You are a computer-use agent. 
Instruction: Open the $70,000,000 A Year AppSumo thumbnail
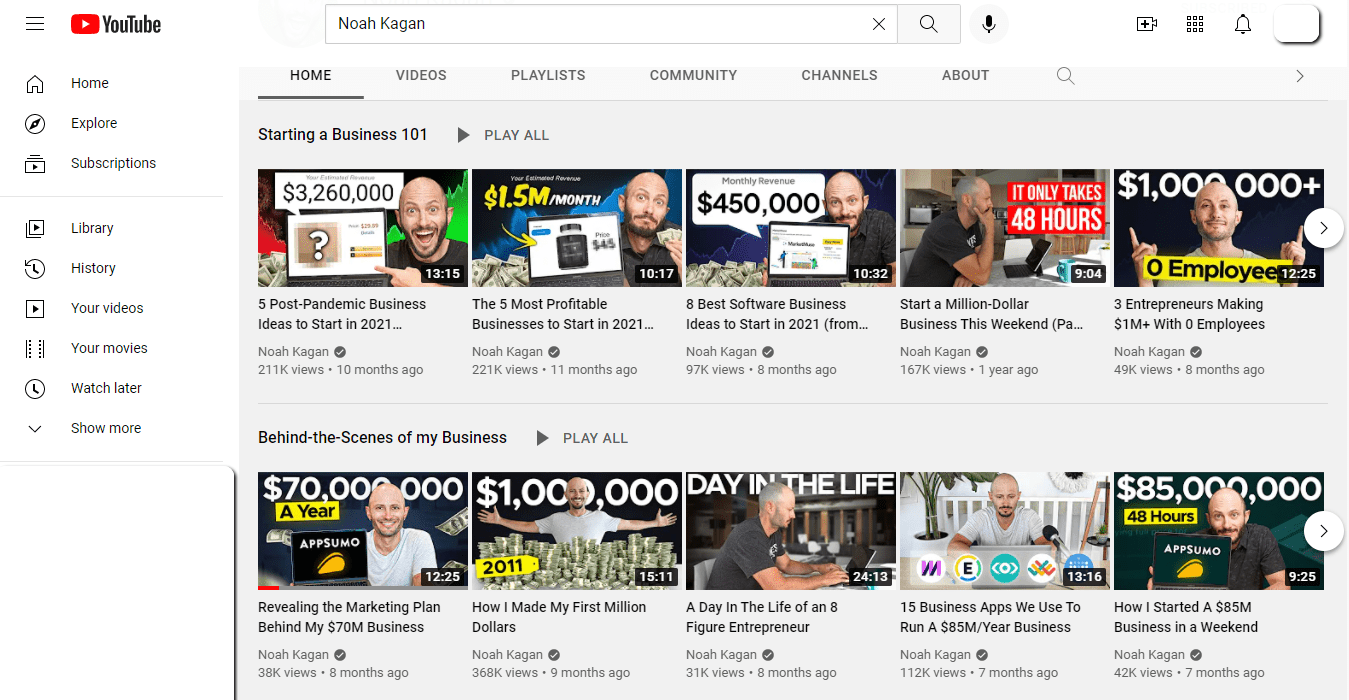363,531
